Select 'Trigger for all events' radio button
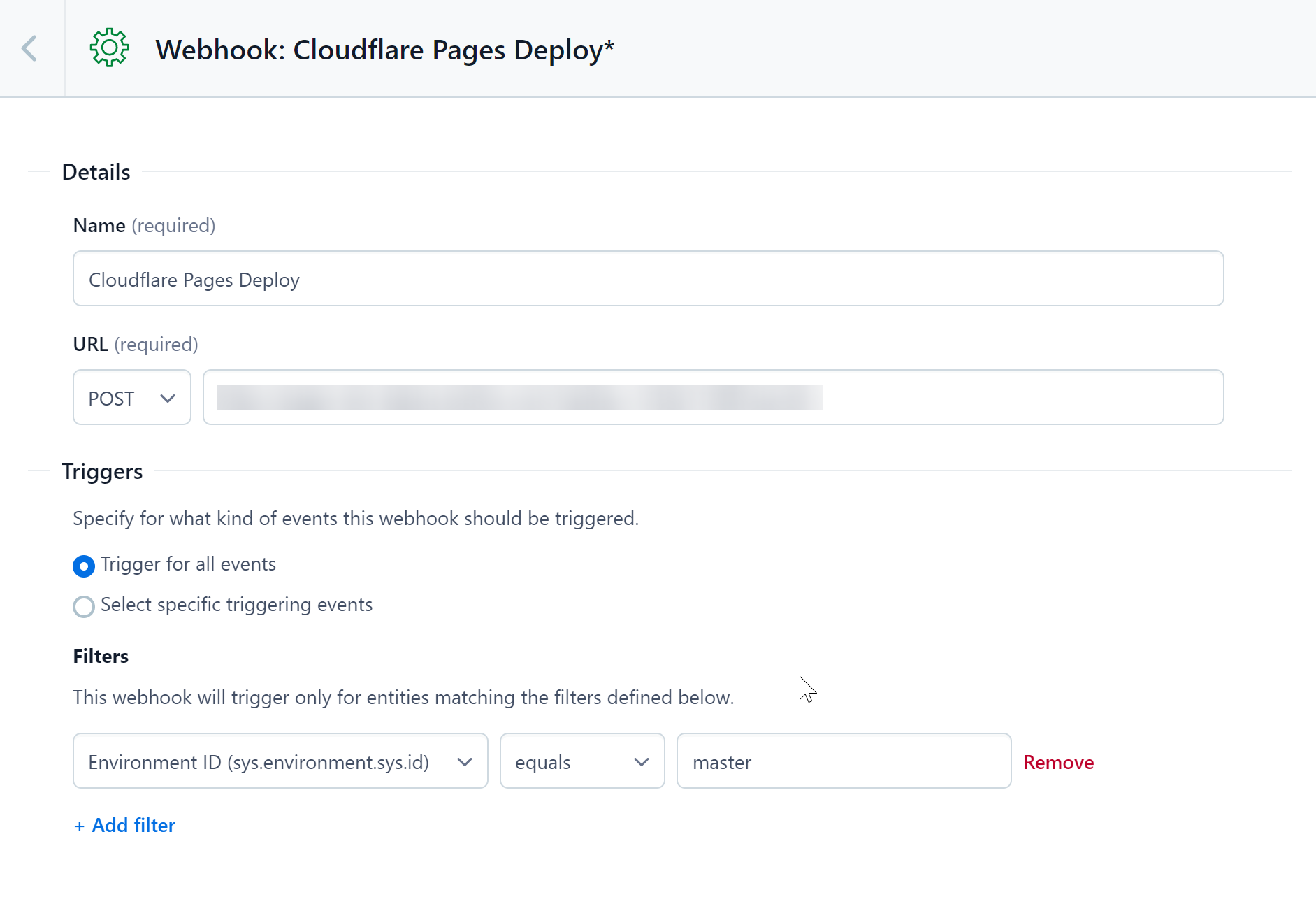Screen dimensions: 1316x911 tap(83, 566)
